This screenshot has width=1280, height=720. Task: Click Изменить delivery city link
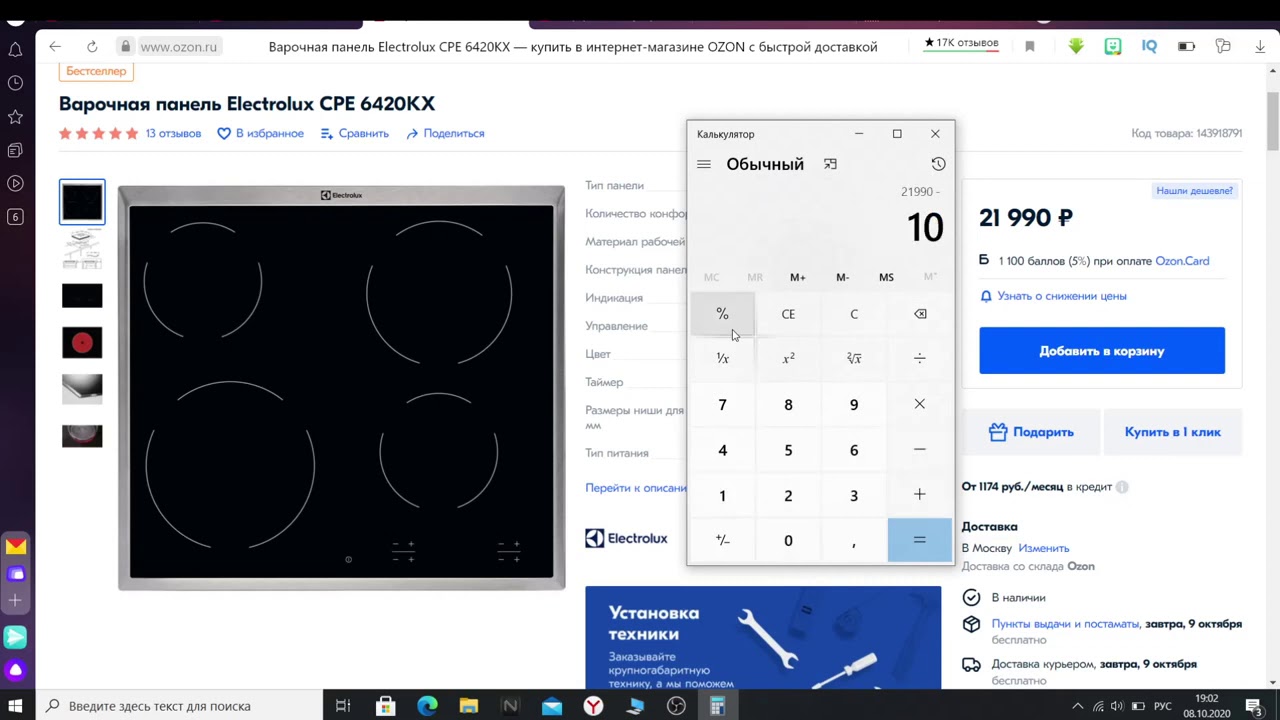pos(1043,548)
